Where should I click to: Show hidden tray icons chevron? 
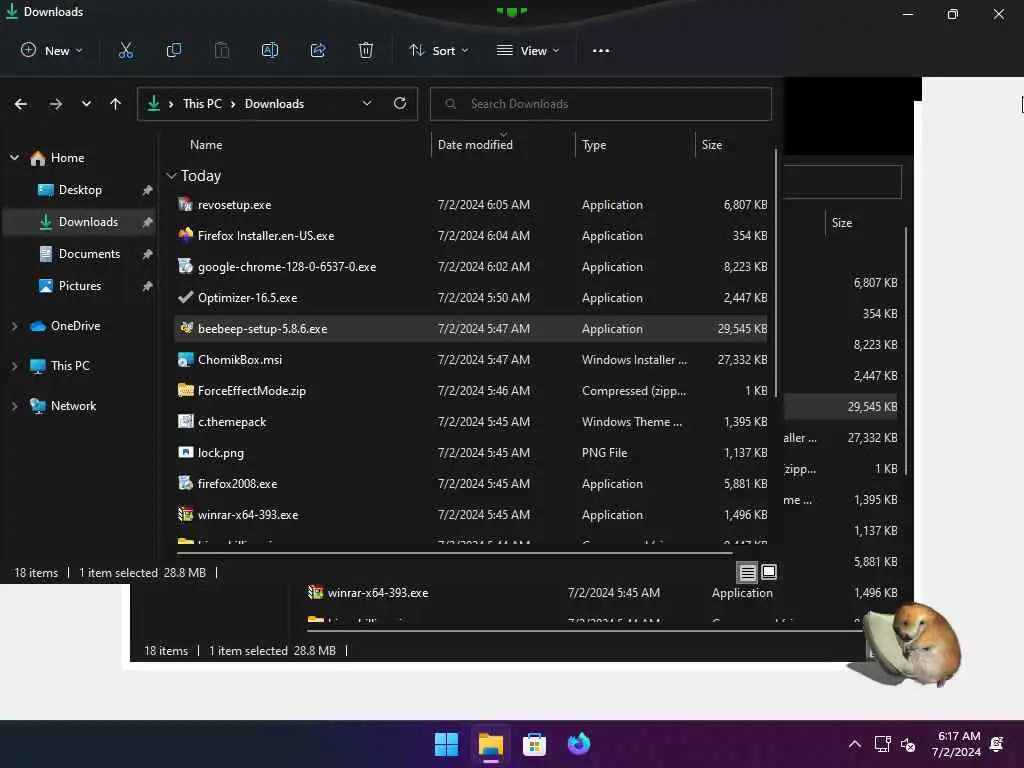coord(854,744)
